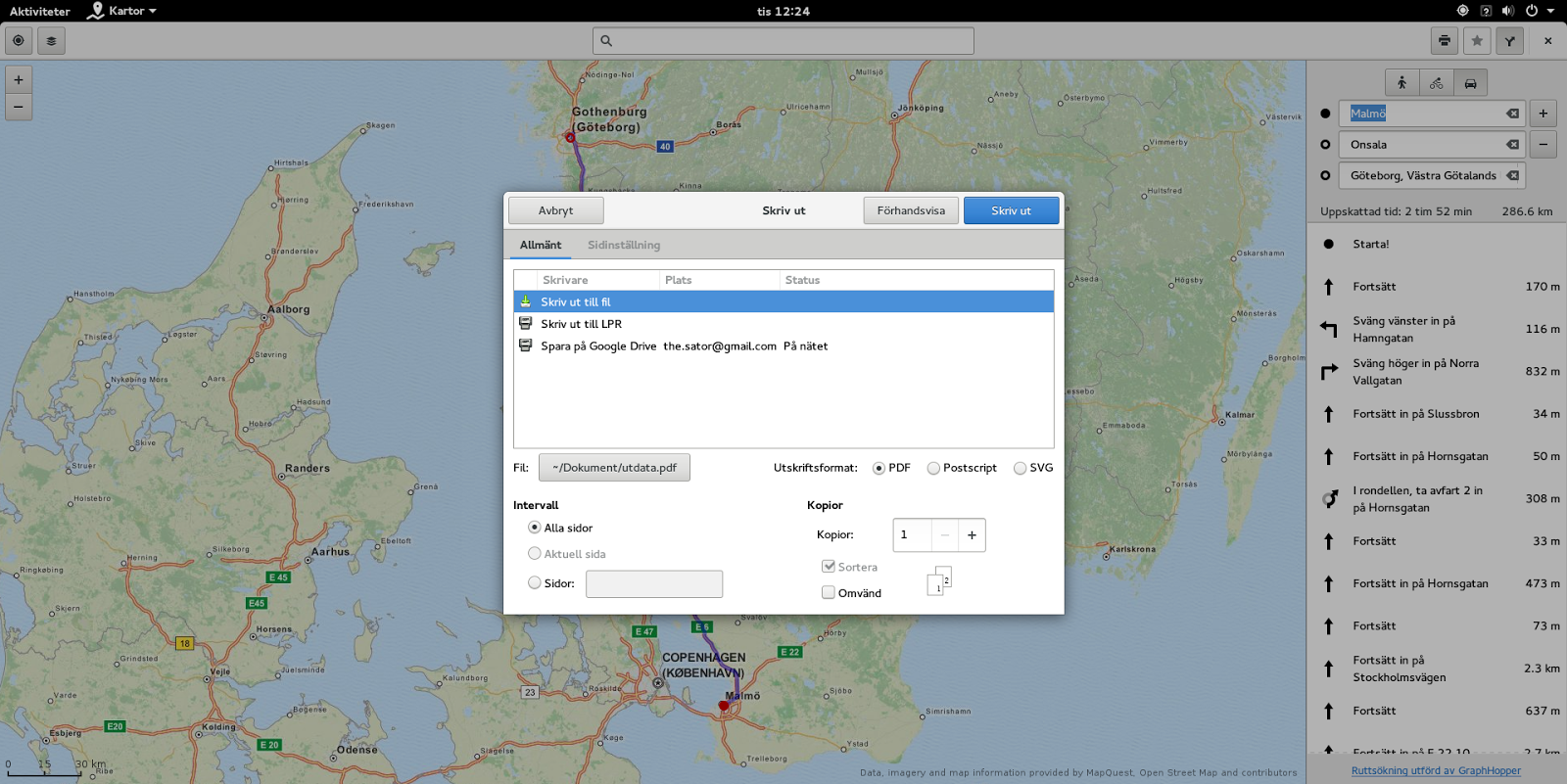
Task: Click the power icon in top bar
Action: pos(1532,11)
